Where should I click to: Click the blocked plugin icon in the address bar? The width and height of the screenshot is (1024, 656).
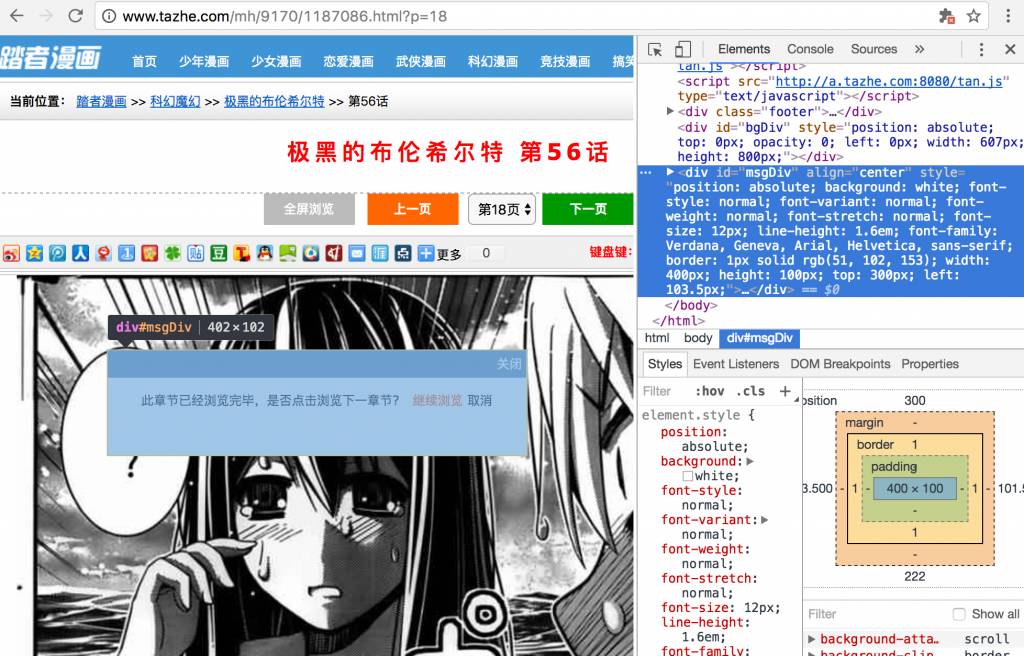coord(946,16)
